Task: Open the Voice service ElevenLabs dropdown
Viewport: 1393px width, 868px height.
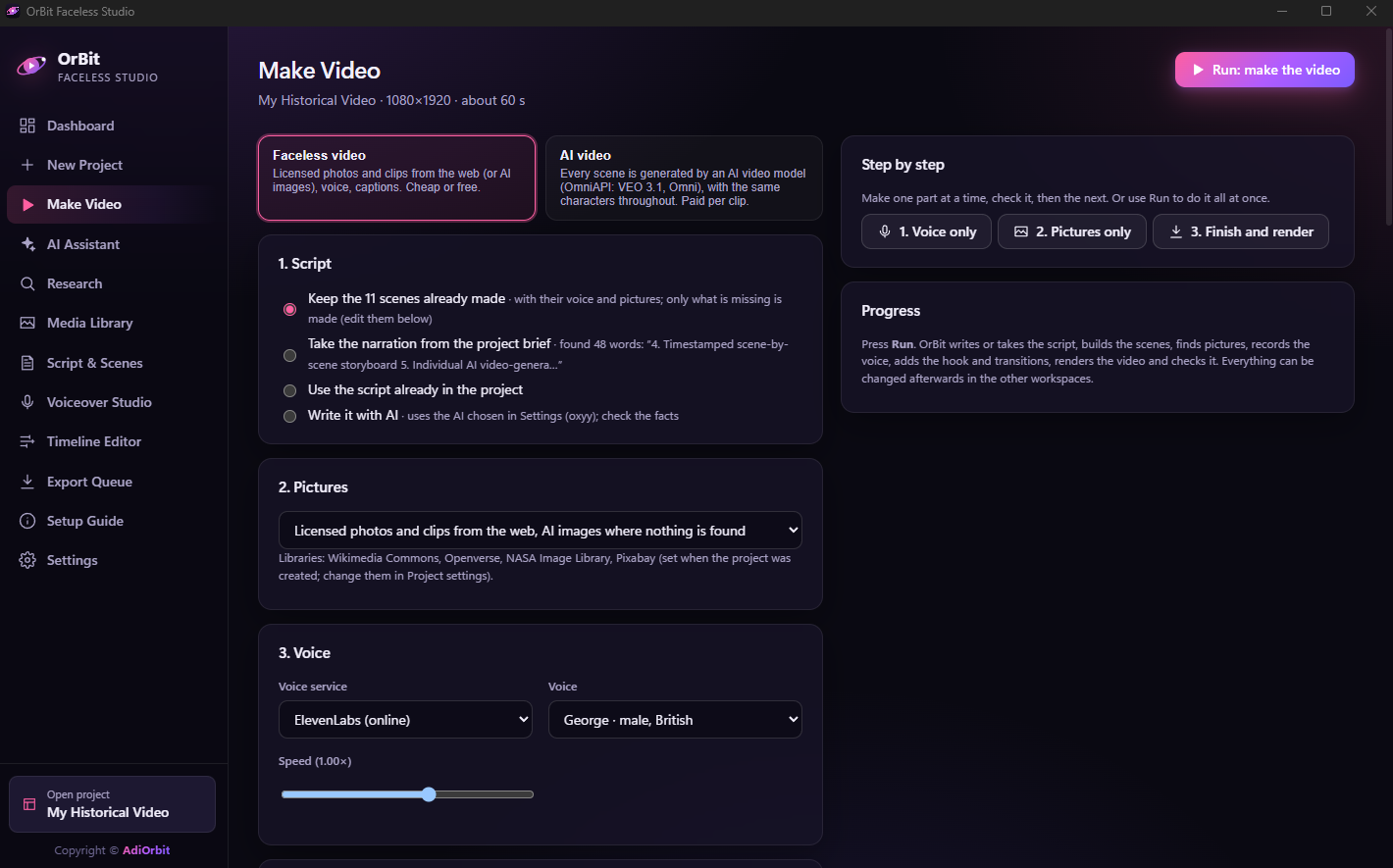Action: point(405,720)
